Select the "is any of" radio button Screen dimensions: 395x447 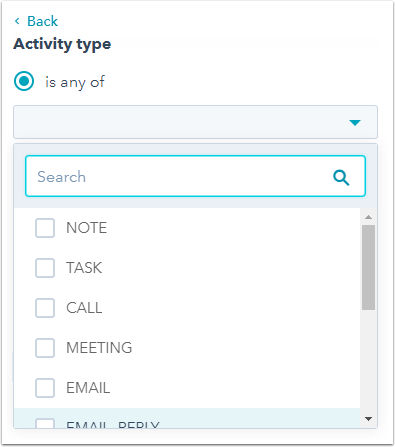pos(24,81)
